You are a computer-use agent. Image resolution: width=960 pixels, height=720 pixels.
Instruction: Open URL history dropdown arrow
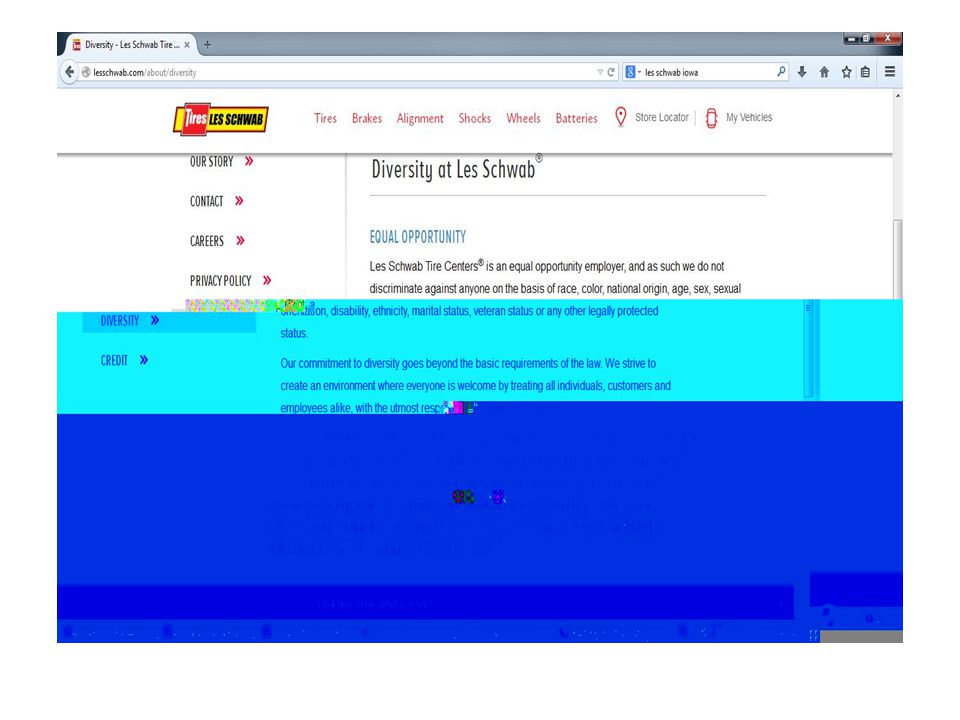click(600, 72)
